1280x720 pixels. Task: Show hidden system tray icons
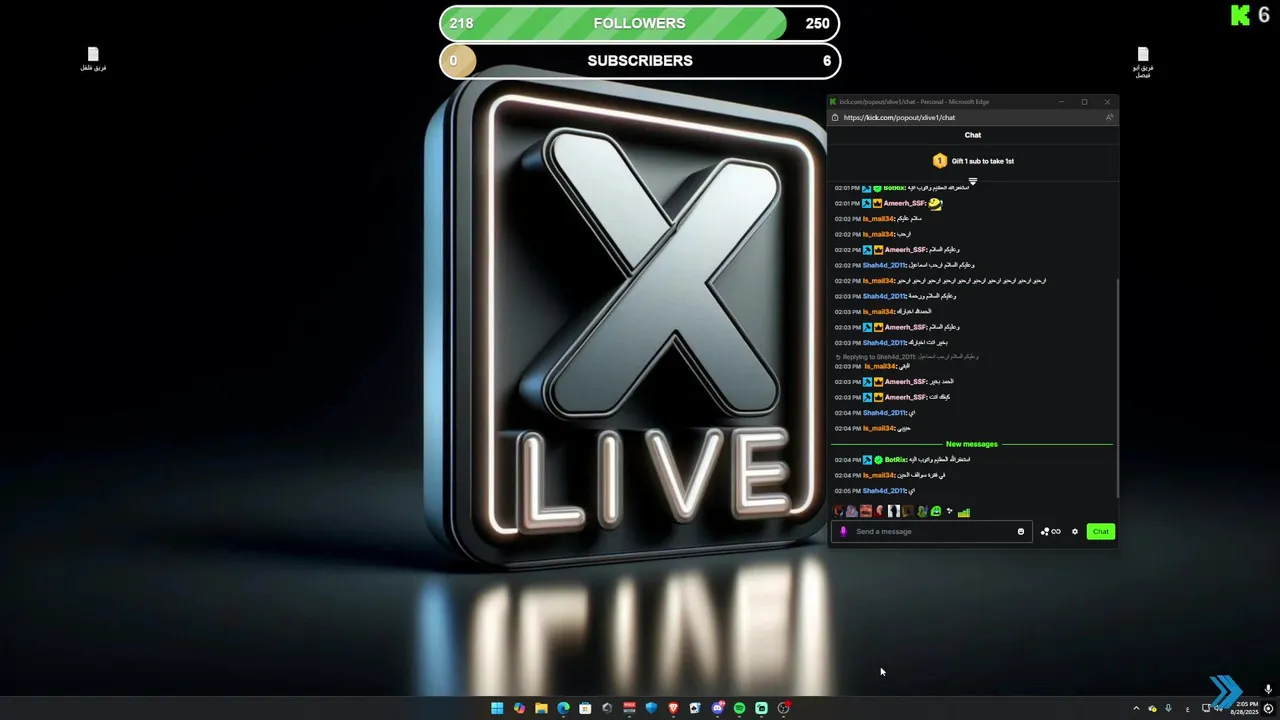pos(1136,708)
